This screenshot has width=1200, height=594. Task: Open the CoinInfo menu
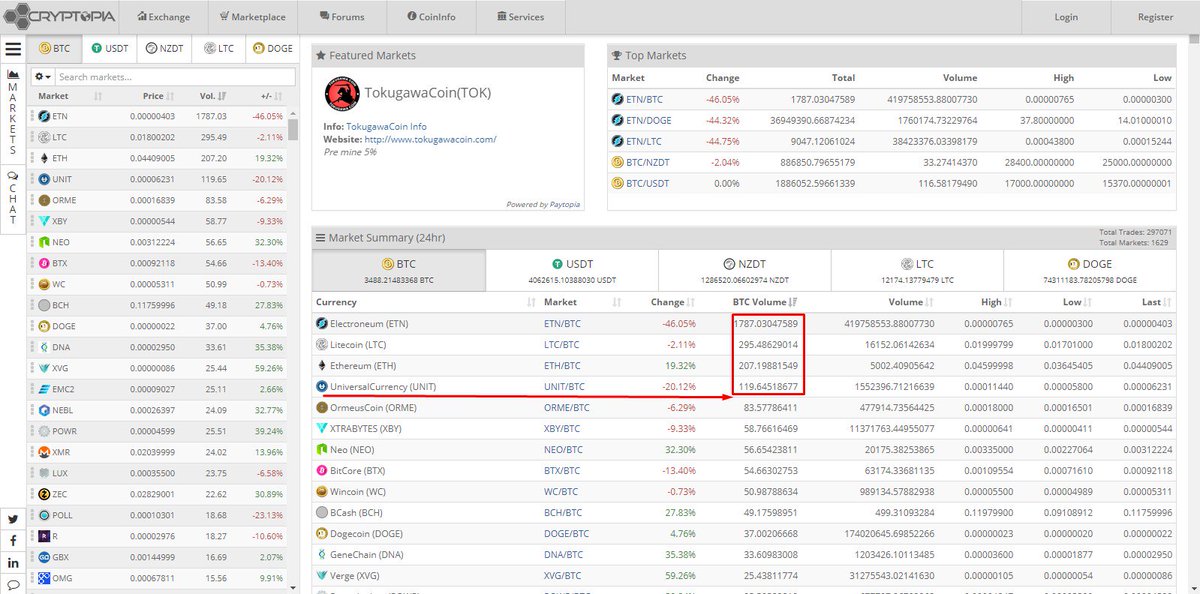(430, 17)
